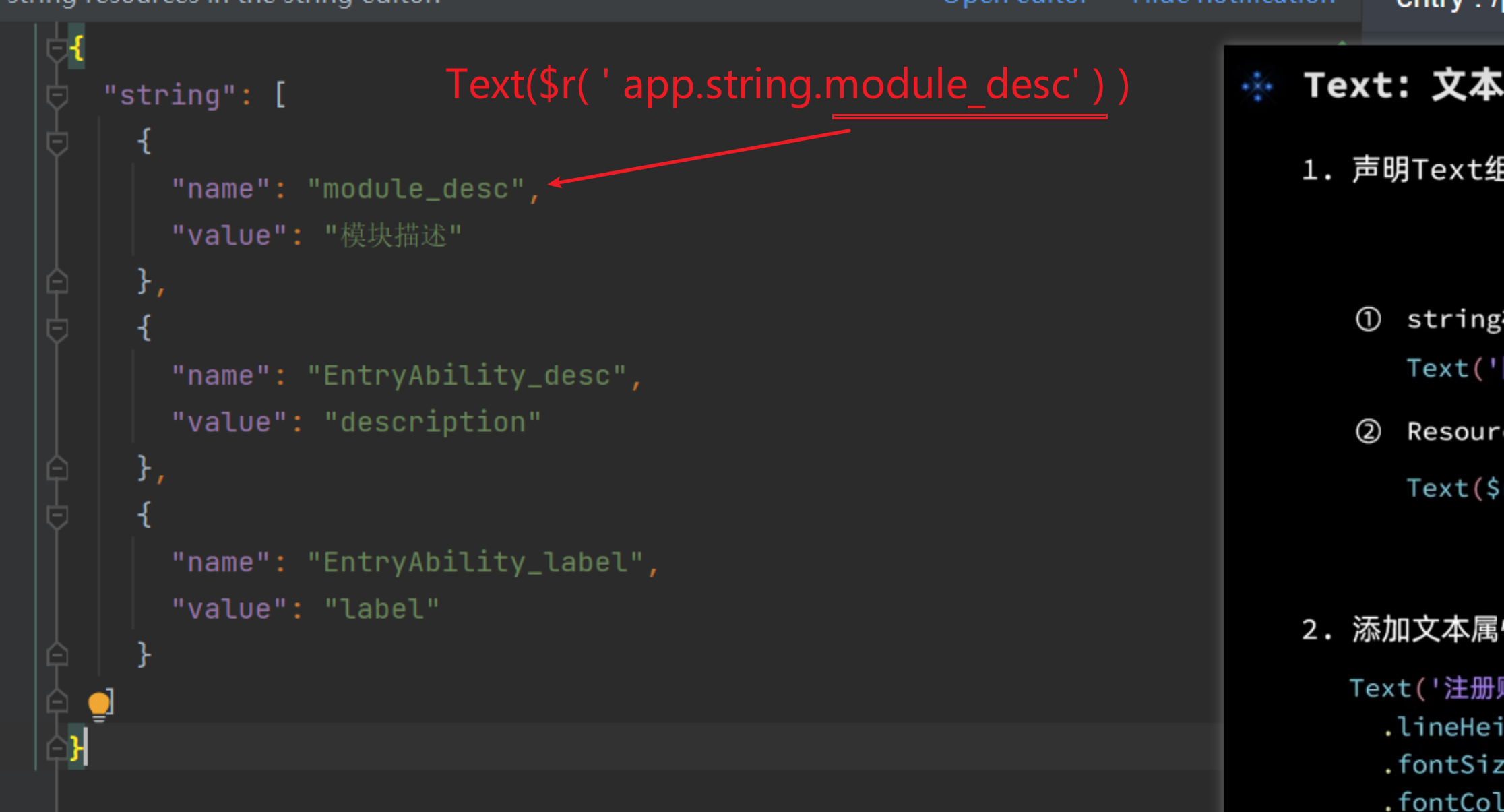Collapse the object containing EntryAbility_desc
The height and width of the screenshot is (812, 1504).
pos(57,330)
